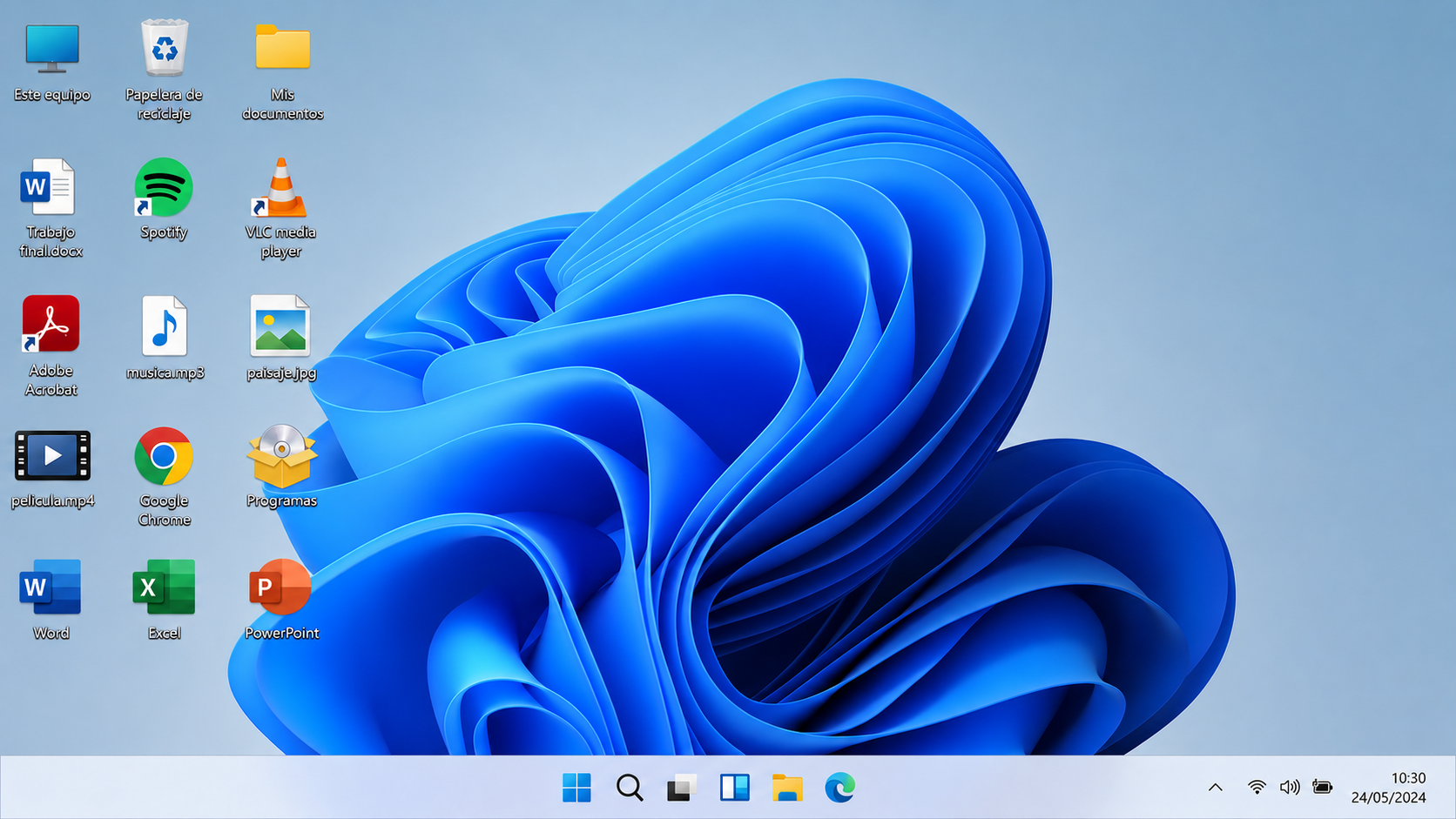Open taskbar search
The height and width of the screenshot is (819, 1456).
630,788
